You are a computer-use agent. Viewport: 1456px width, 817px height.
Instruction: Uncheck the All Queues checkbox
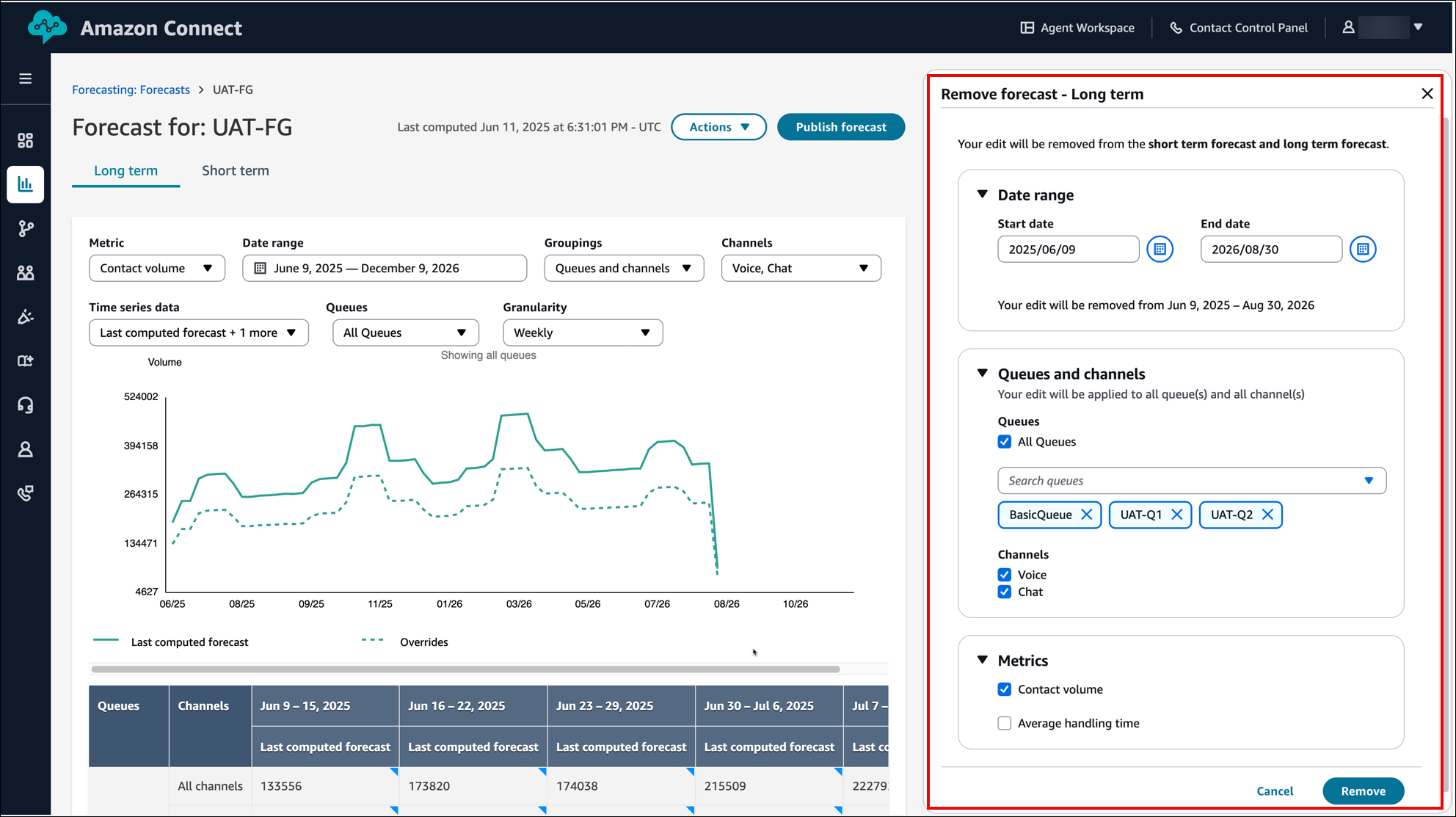pyautogui.click(x=1005, y=442)
